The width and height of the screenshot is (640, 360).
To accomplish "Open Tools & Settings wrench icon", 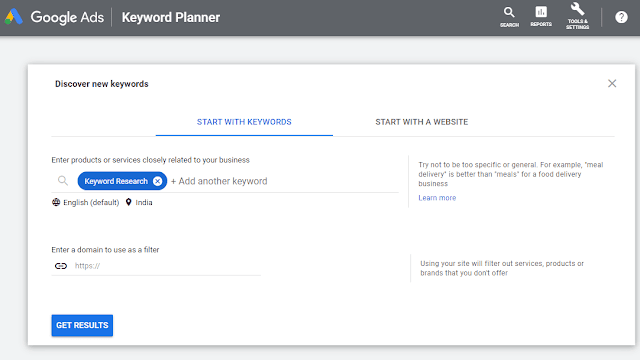I will [x=577, y=16].
